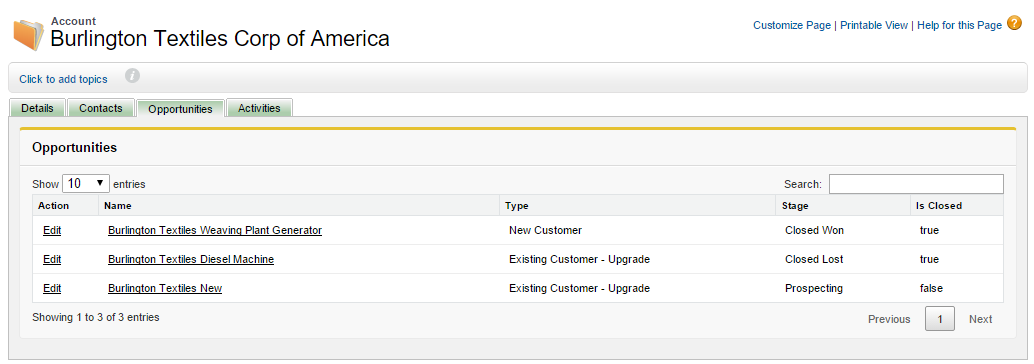1034x364 pixels.
Task: Open the Printable View link
Action: pyautogui.click(x=874, y=25)
